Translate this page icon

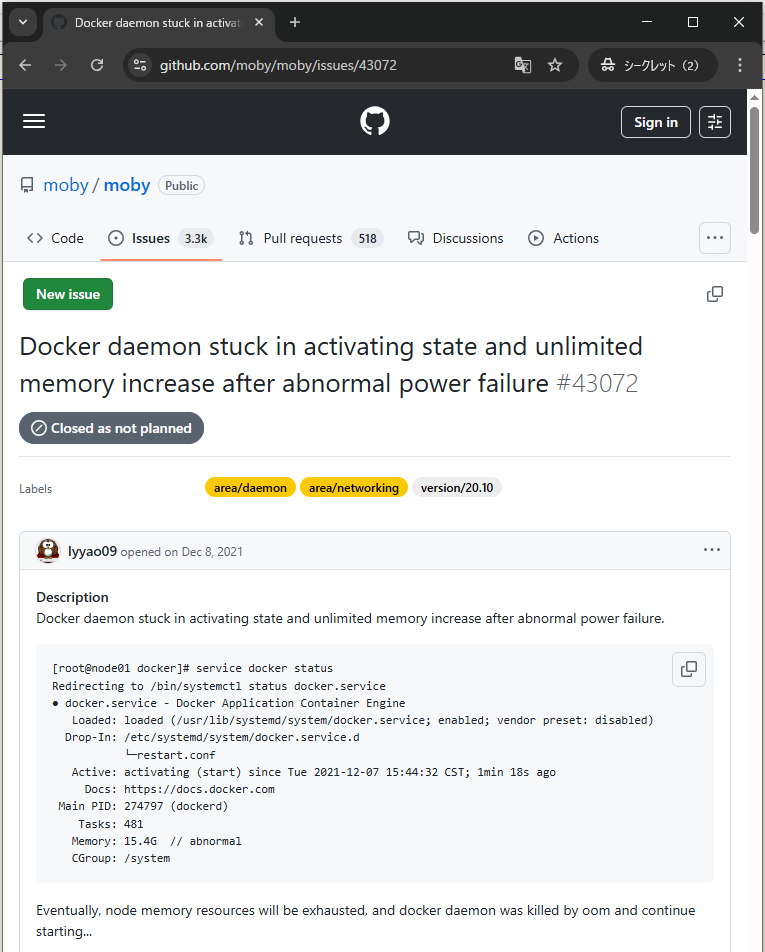click(523, 65)
